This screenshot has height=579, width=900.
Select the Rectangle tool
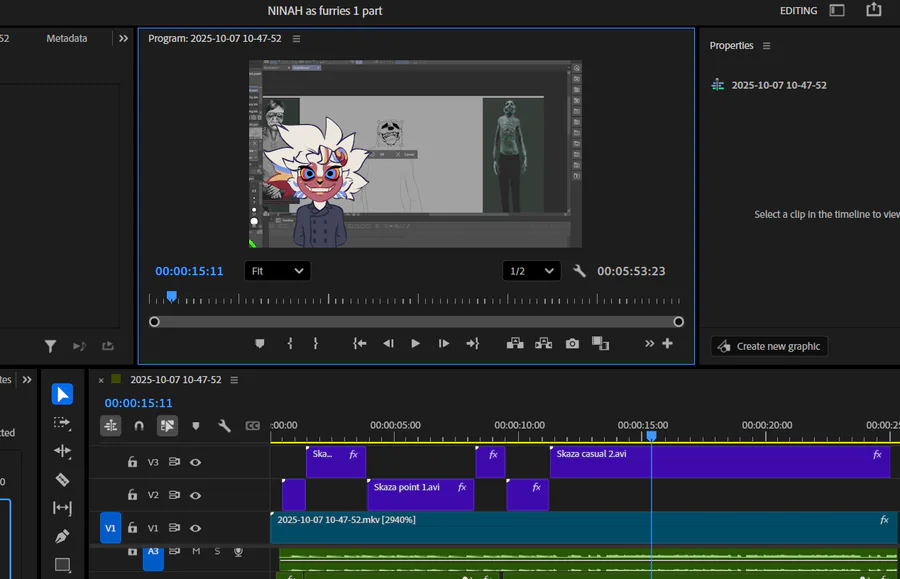62,565
